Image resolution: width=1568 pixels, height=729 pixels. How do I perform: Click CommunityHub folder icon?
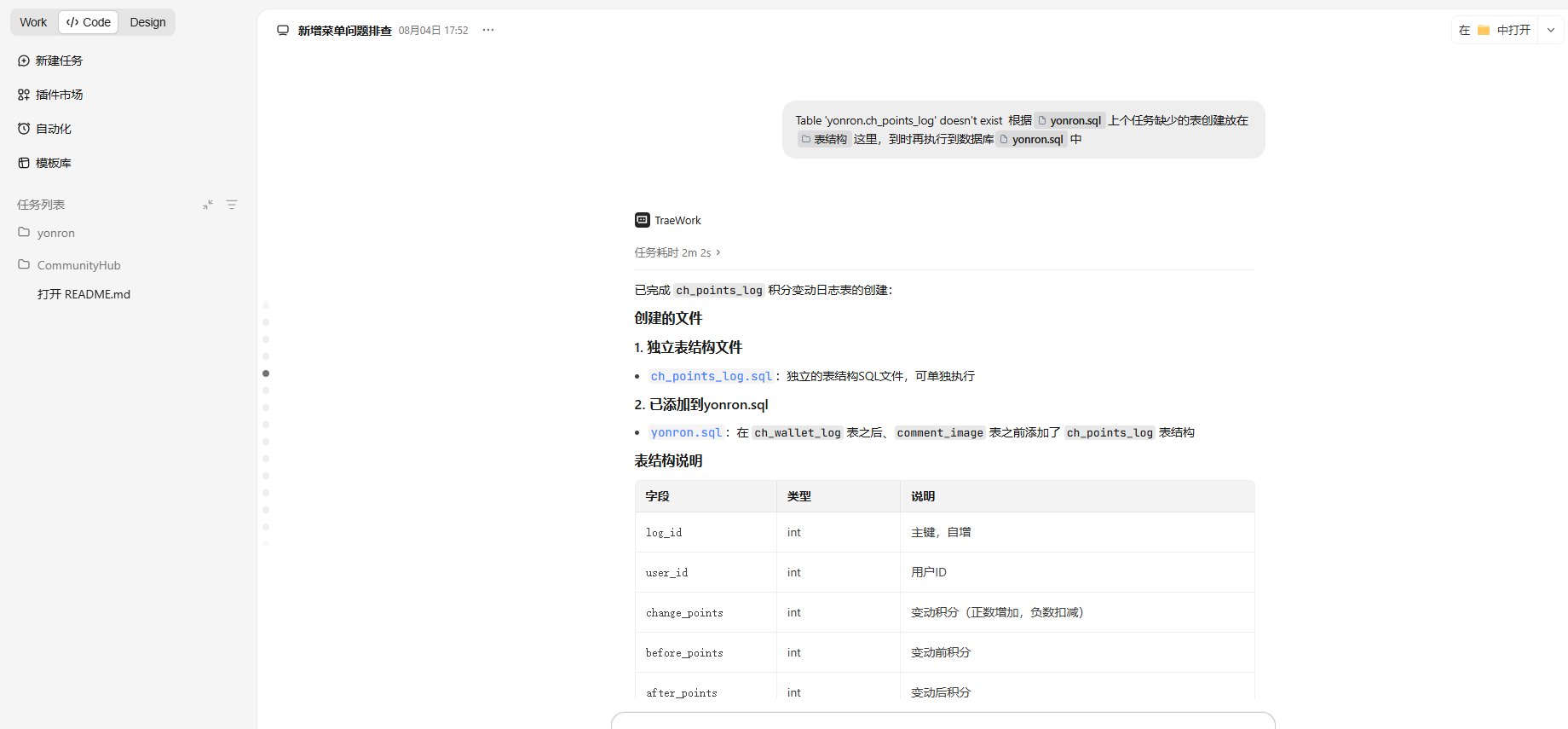pos(24,264)
